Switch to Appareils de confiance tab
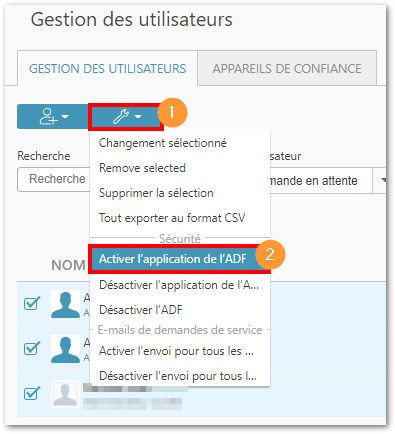This screenshot has height=434, width=395. point(287,69)
